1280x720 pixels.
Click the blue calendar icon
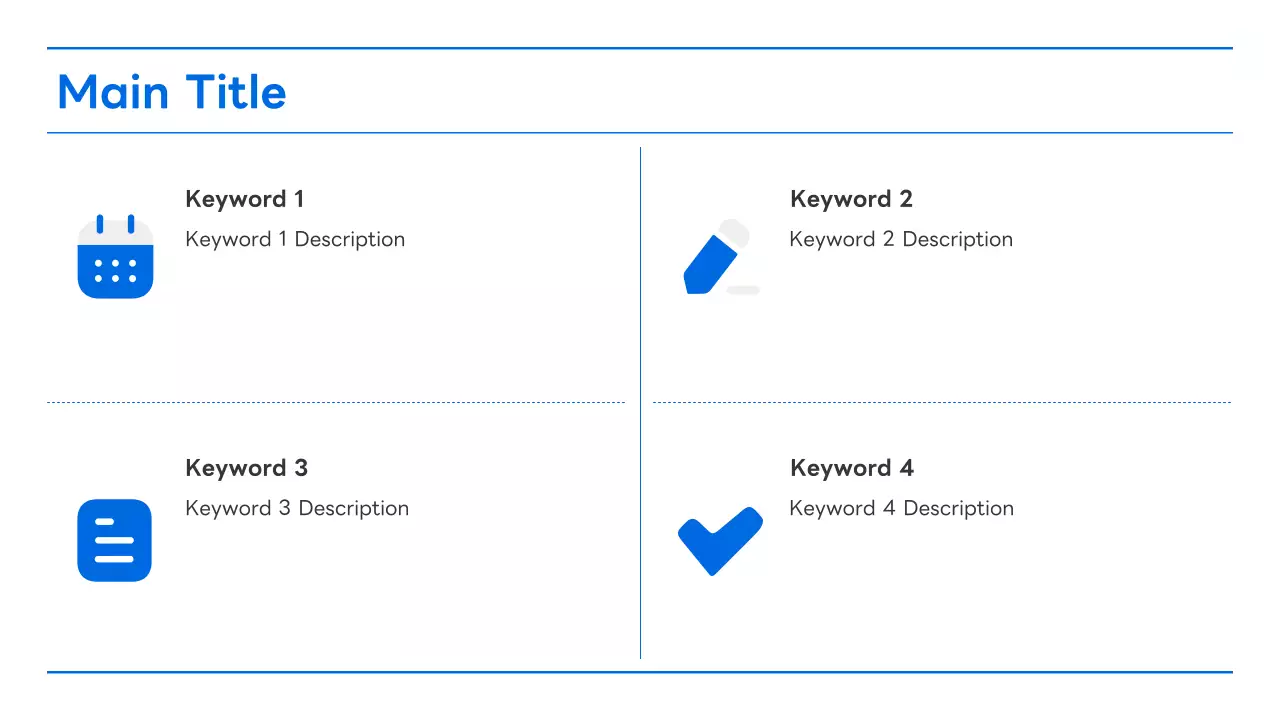pyautogui.click(x=115, y=258)
